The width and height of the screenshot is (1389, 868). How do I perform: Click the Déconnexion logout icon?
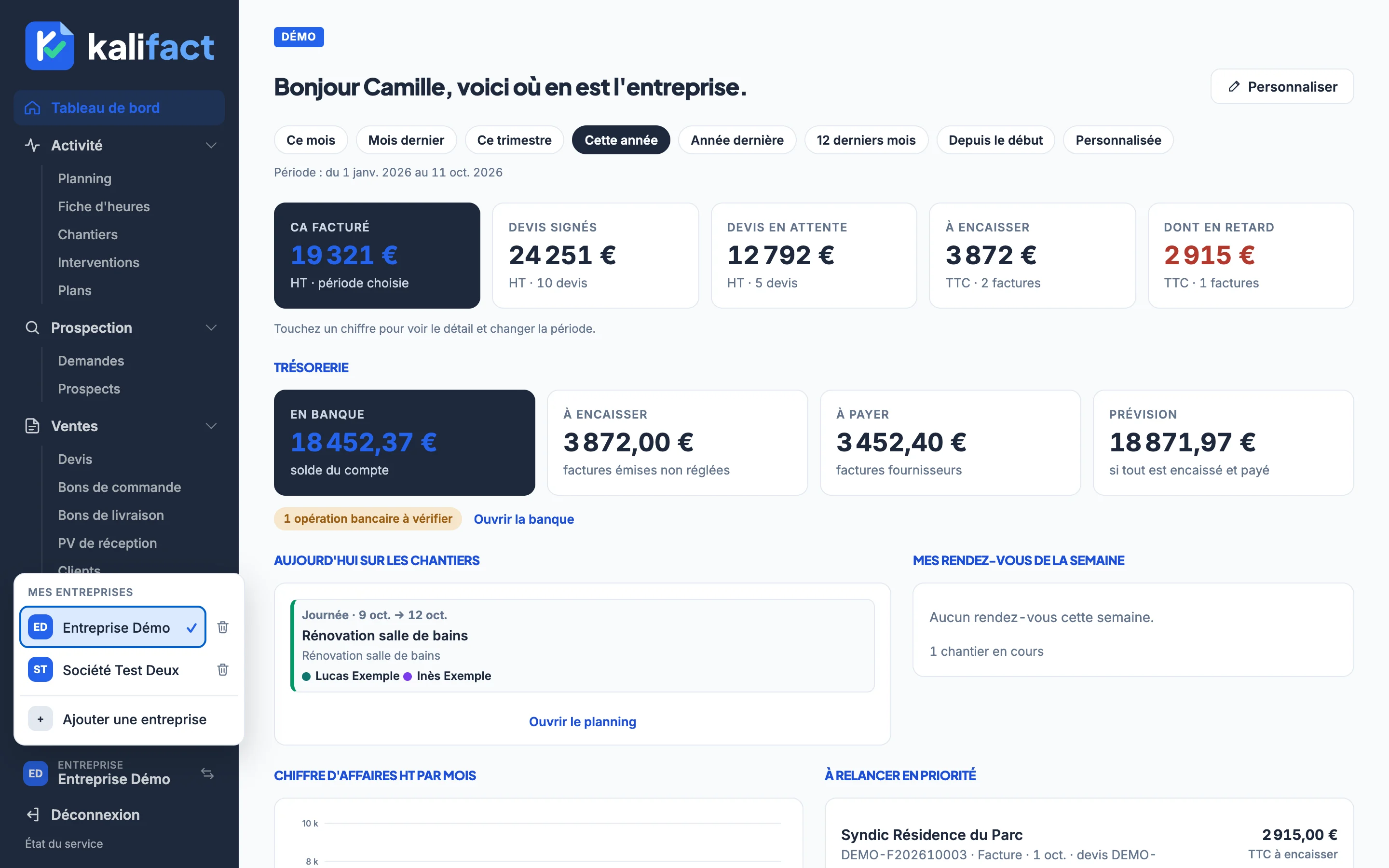32,814
